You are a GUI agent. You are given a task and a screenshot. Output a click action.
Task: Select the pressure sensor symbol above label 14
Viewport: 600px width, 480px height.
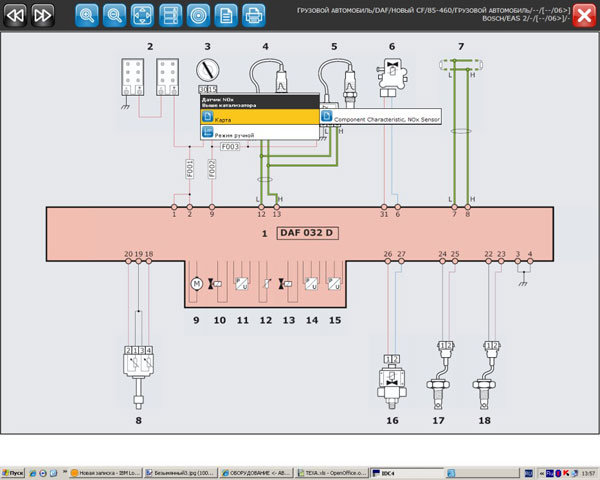pos(311,284)
